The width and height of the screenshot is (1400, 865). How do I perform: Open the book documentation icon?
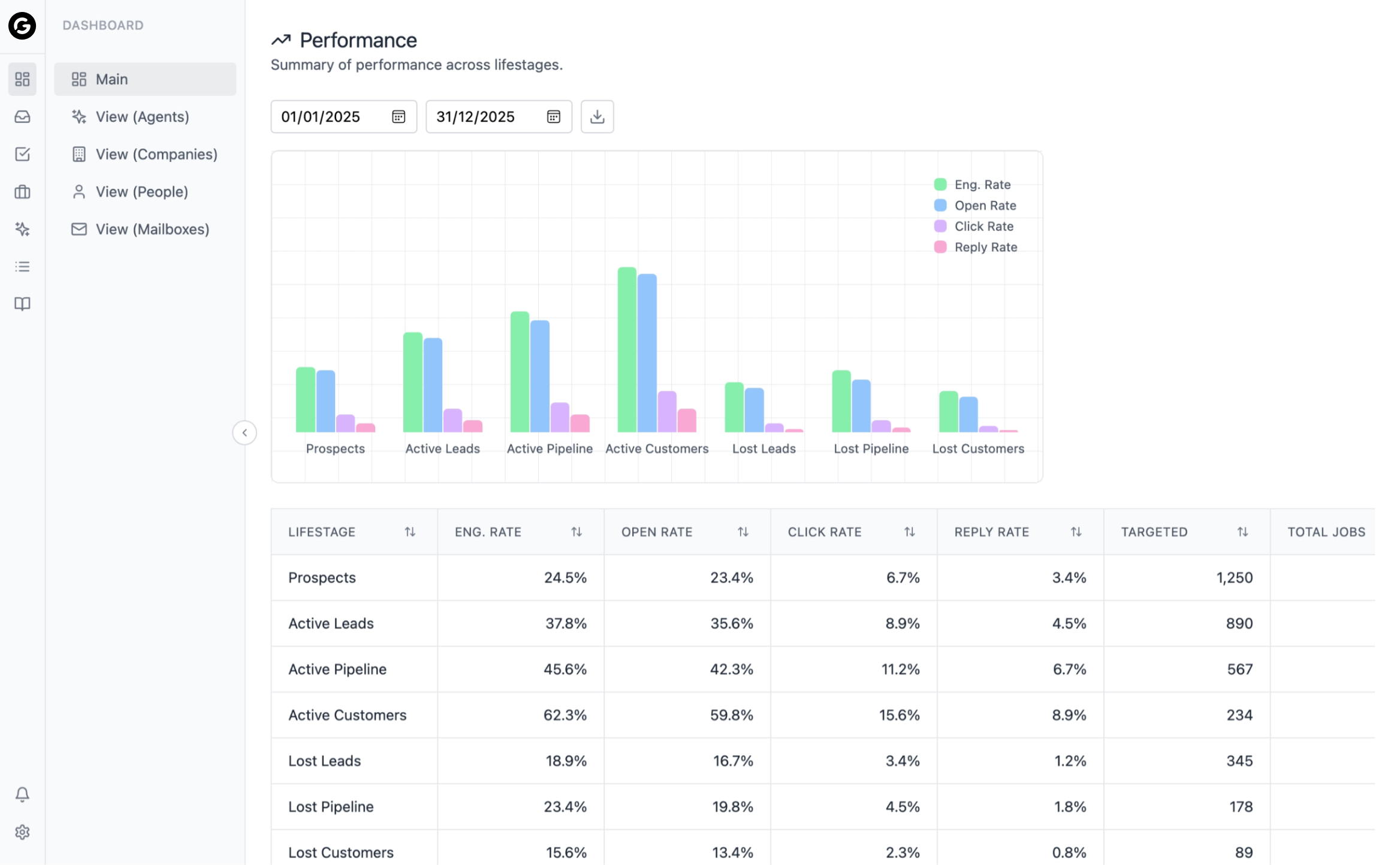coord(22,304)
